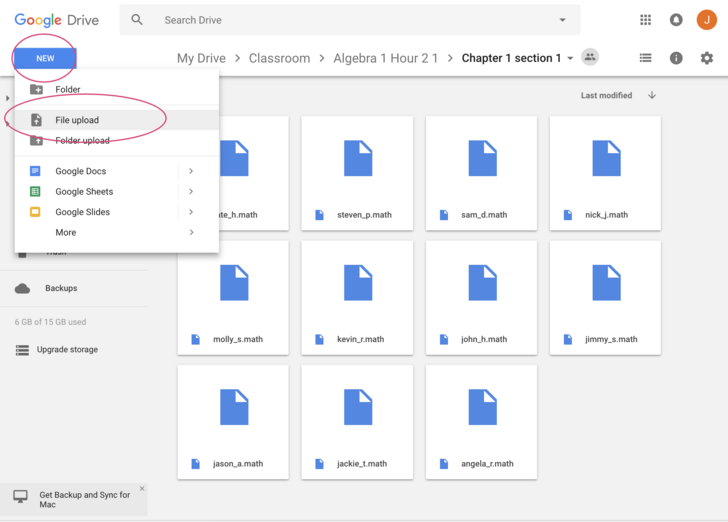Switch to list view icon

click(x=645, y=58)
